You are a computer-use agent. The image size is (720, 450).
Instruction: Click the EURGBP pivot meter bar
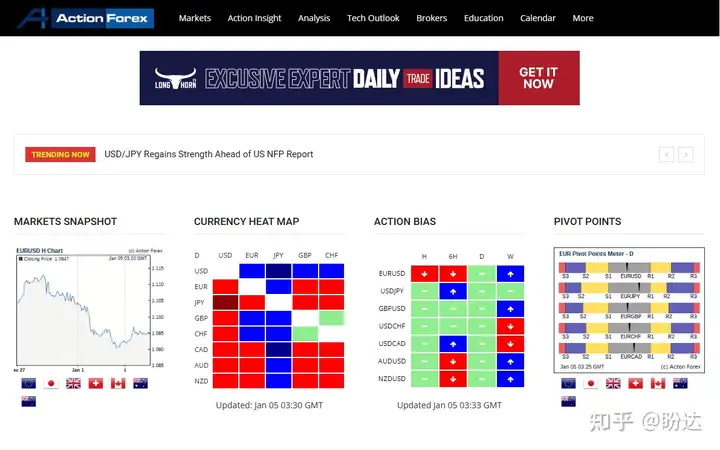tap(629, 308)
